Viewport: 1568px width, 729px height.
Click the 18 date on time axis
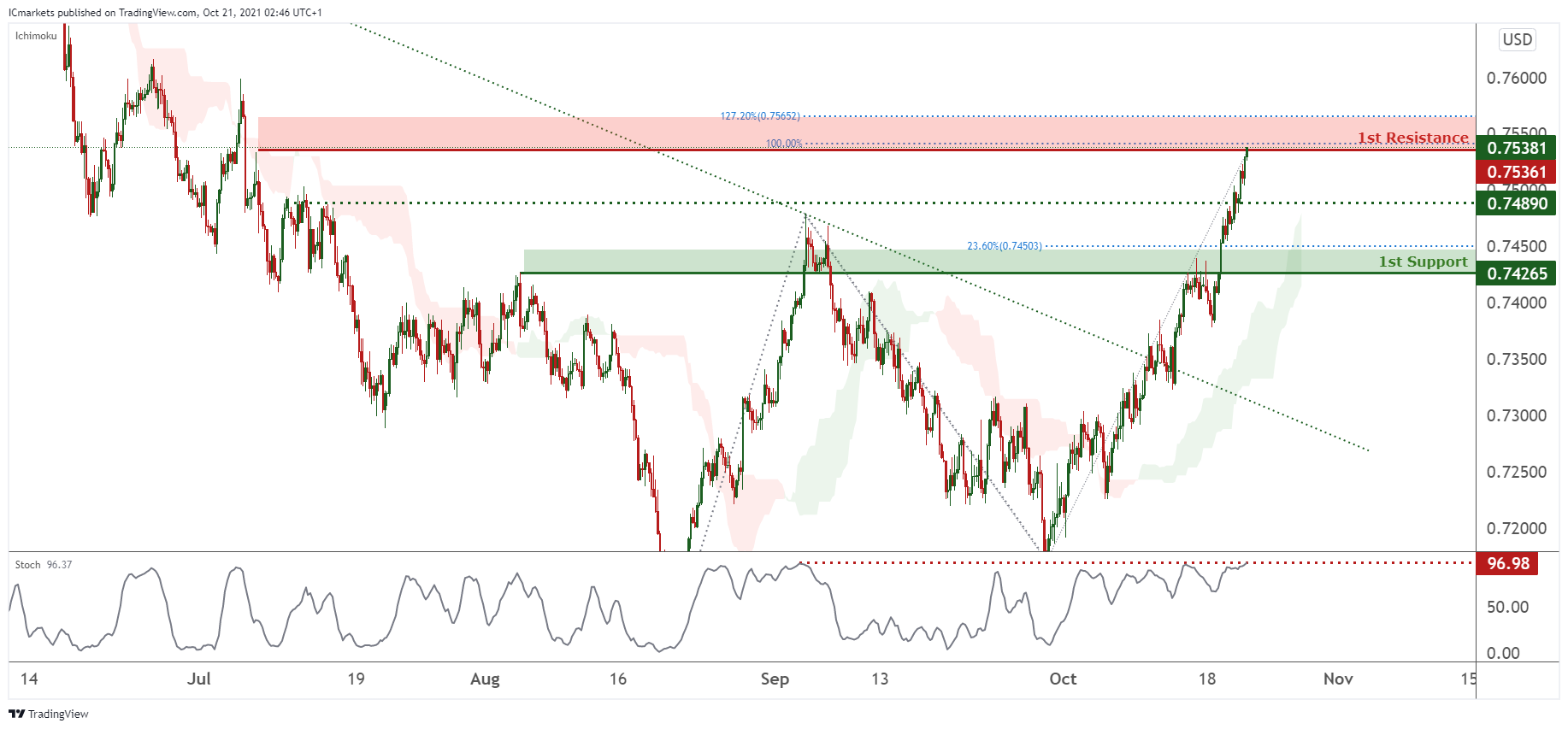[1206, 679]
